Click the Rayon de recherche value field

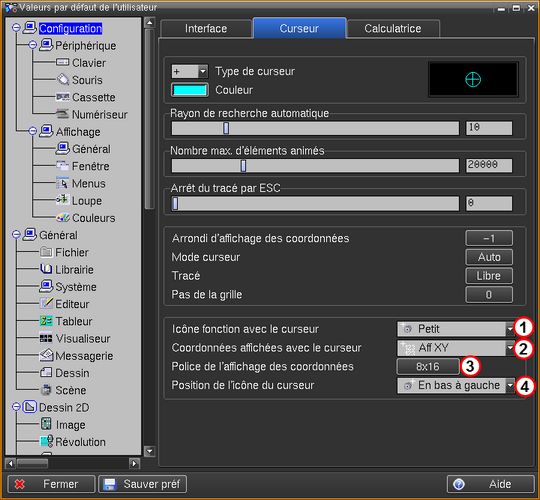489,128
